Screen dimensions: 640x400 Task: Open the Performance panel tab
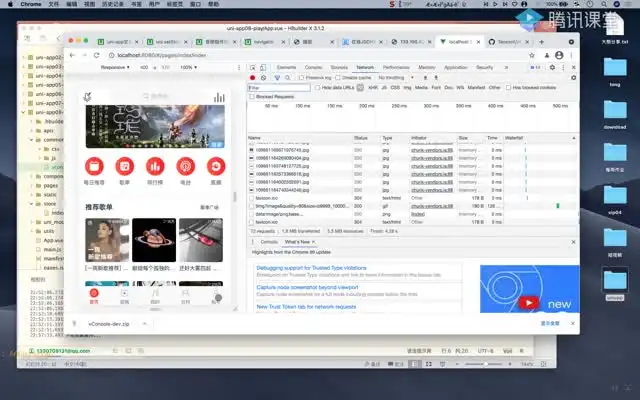[395, 67]
